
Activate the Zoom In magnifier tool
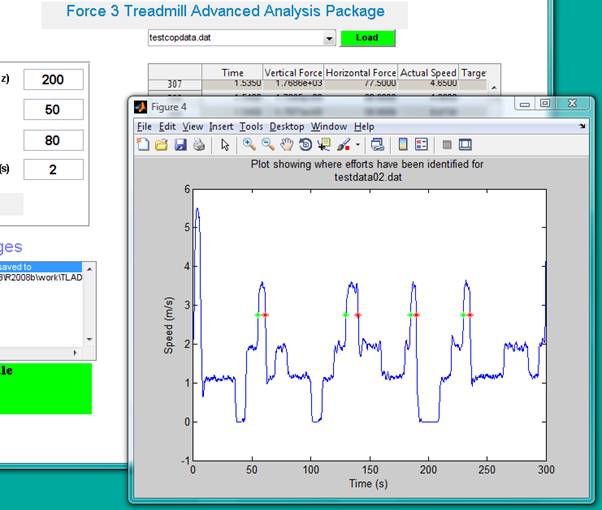(250, 145)
